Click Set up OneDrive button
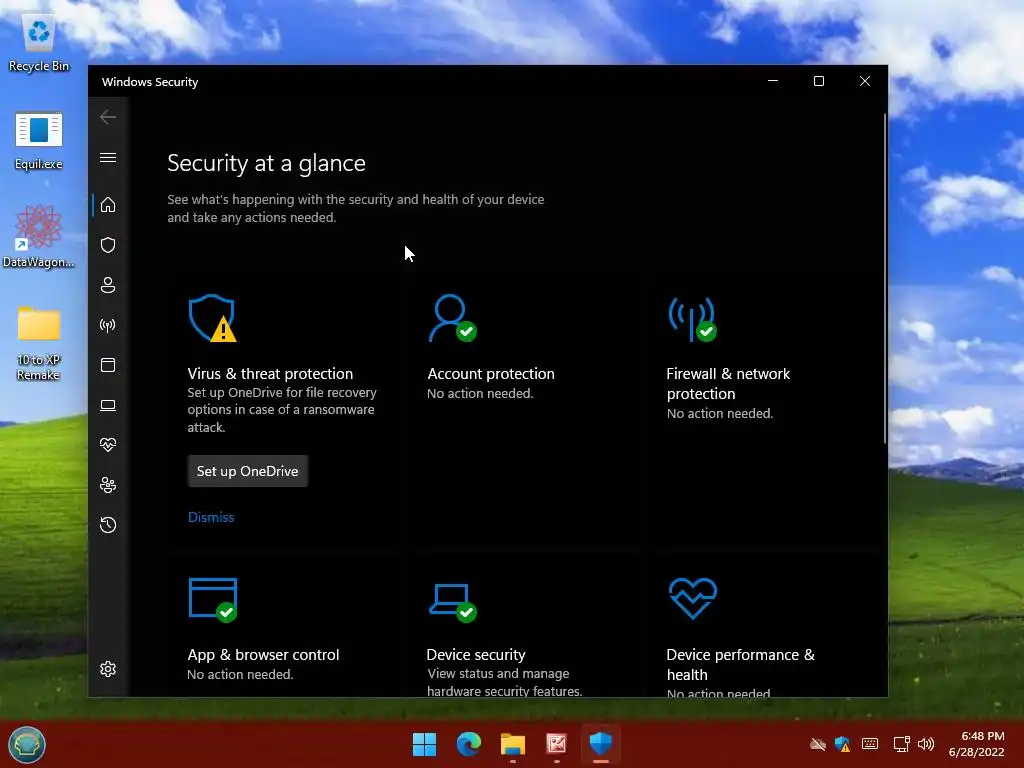The image size is (1024, 768). [248, 471]
